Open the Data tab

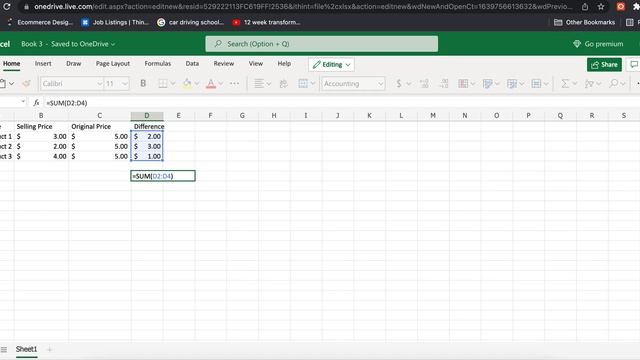[192, 64]
